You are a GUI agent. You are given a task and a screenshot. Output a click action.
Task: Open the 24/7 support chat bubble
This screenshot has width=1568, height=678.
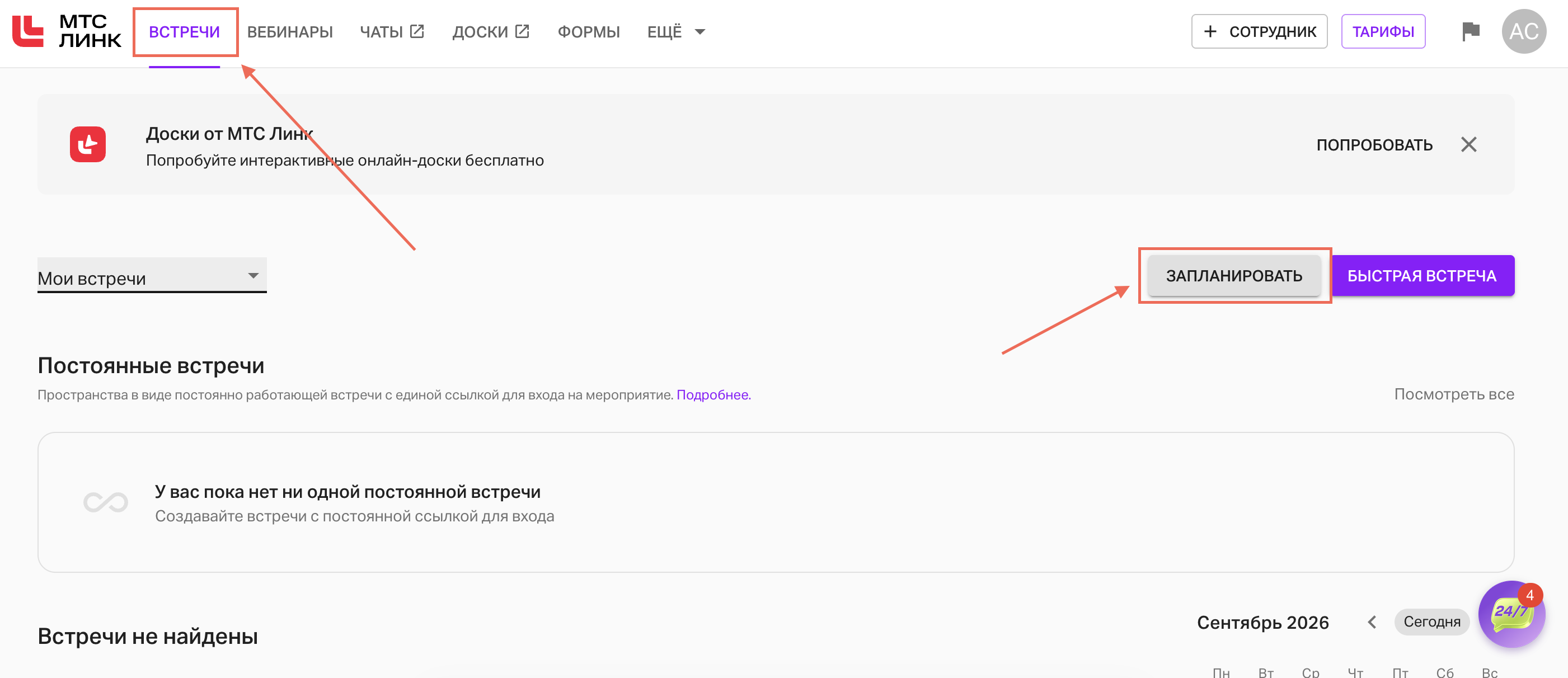pos(1511,614)
